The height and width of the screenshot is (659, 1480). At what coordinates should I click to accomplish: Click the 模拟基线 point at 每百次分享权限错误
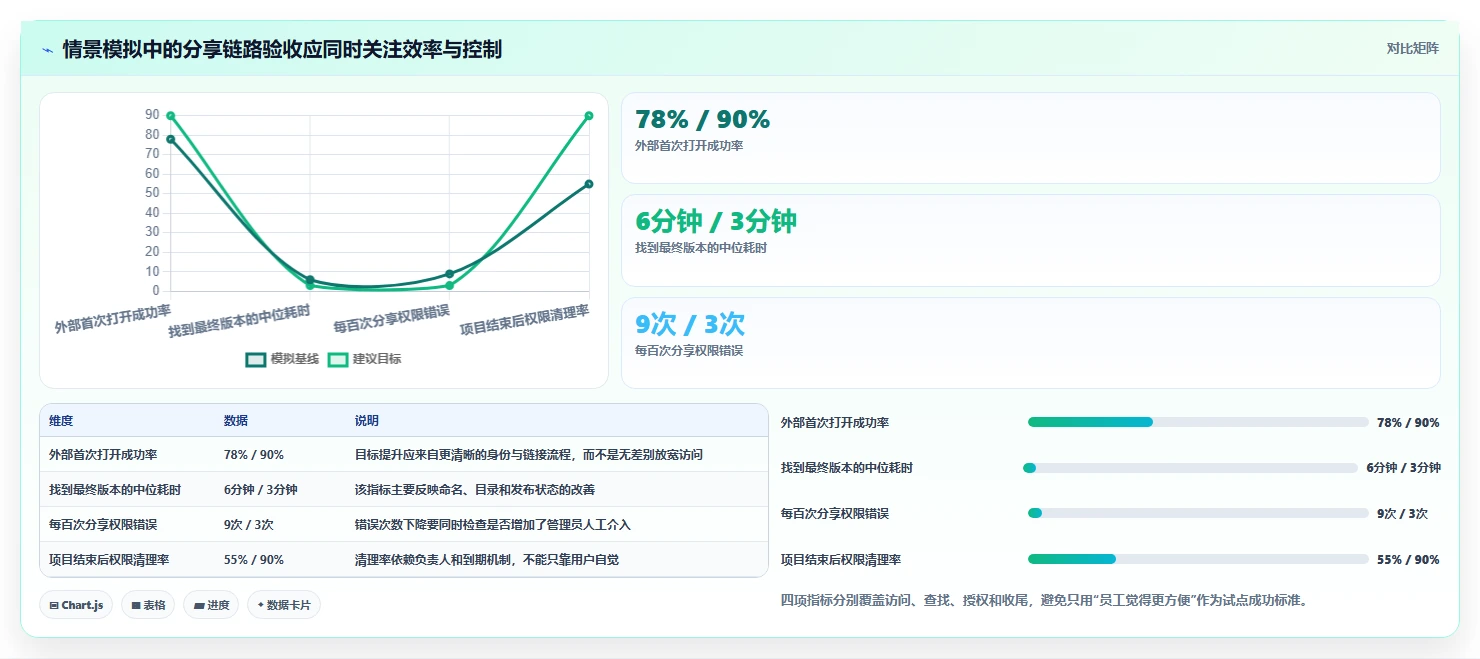[x=450, y=274]
